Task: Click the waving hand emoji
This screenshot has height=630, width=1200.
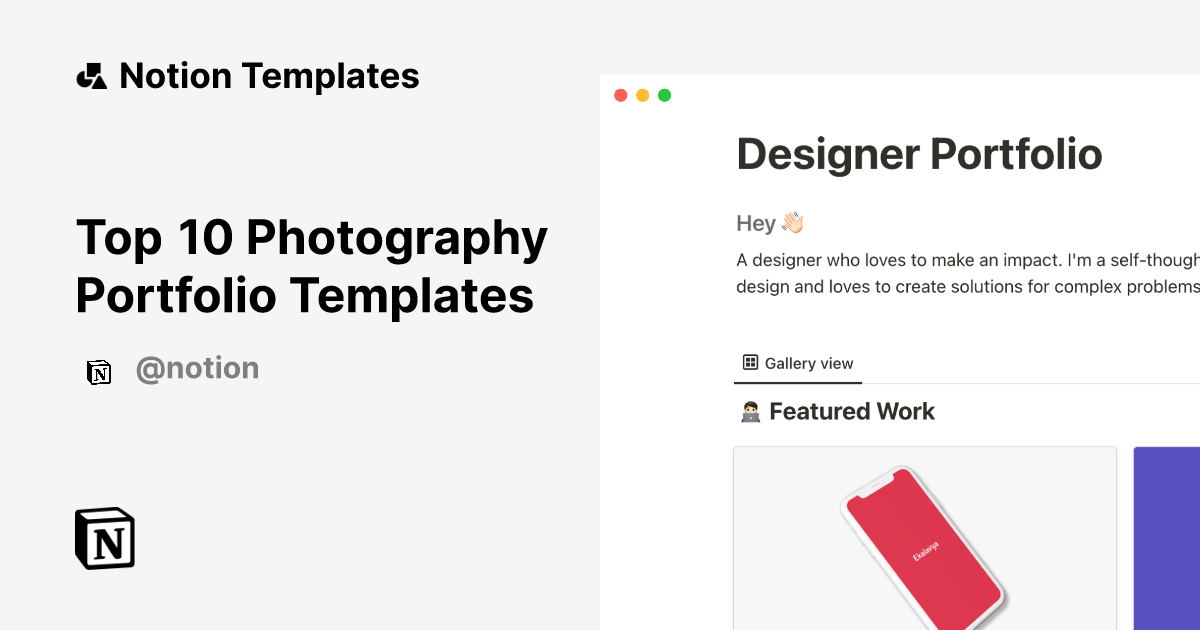Action: (793, 222)
